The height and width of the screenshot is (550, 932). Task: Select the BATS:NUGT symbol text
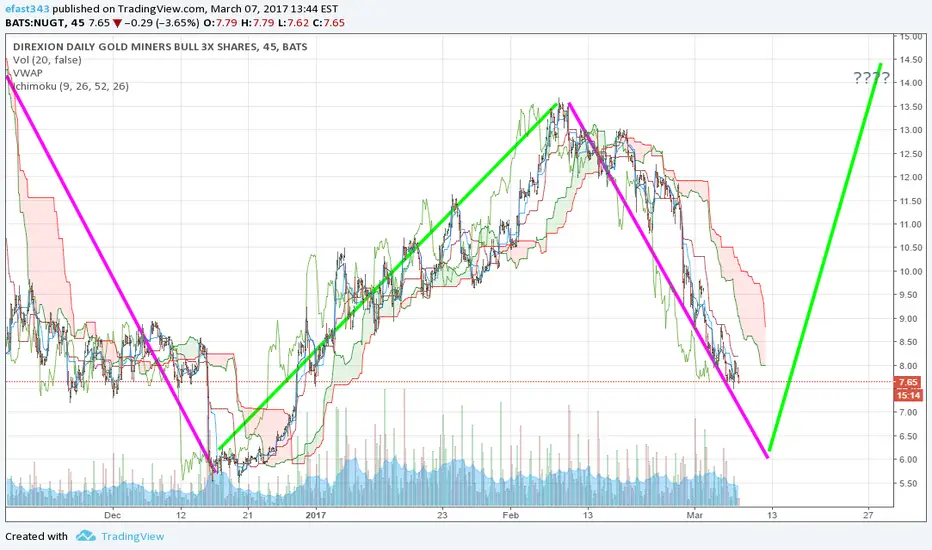click(35, 23)
